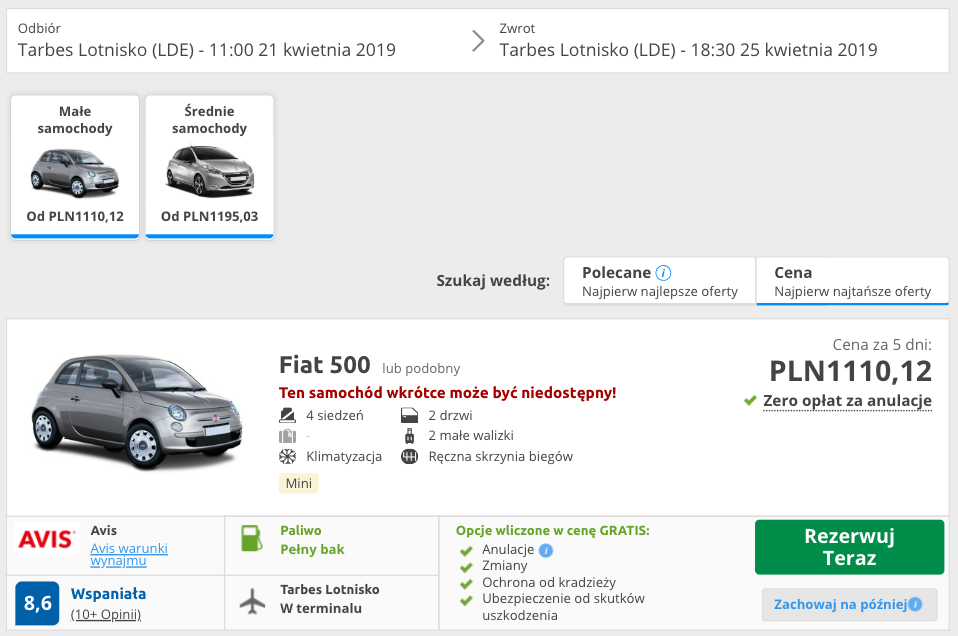Click the air conditioning snowflake icon
The width and height of the screenshot is (958, 636).
tap(287, 455)
